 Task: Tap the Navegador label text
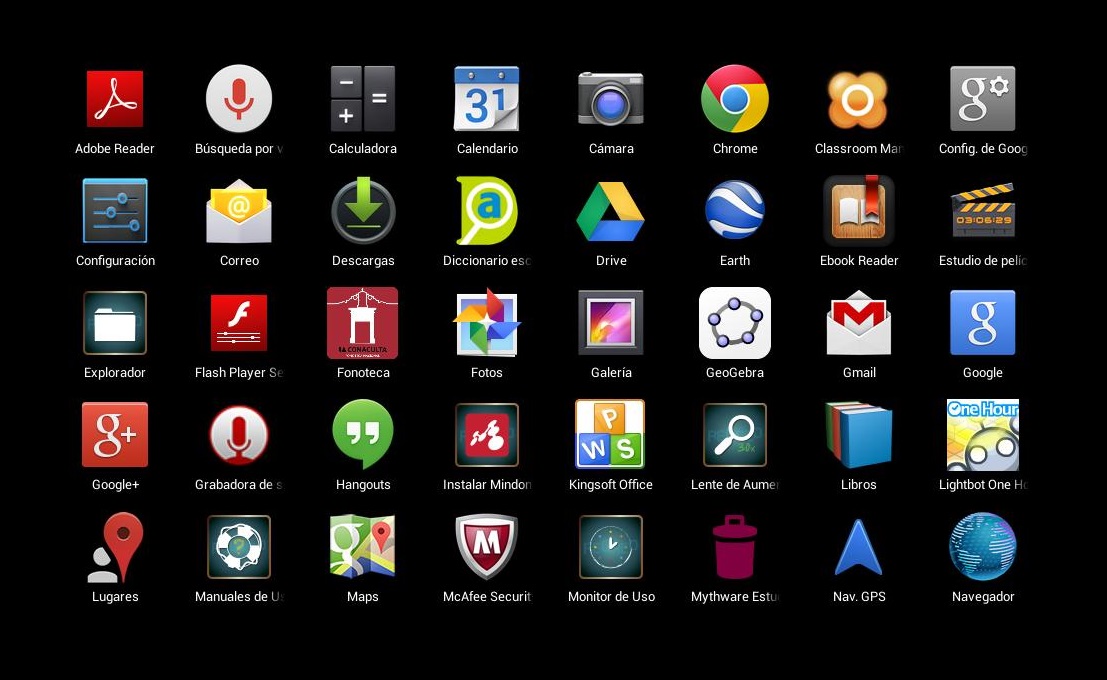tap(983, 597)
